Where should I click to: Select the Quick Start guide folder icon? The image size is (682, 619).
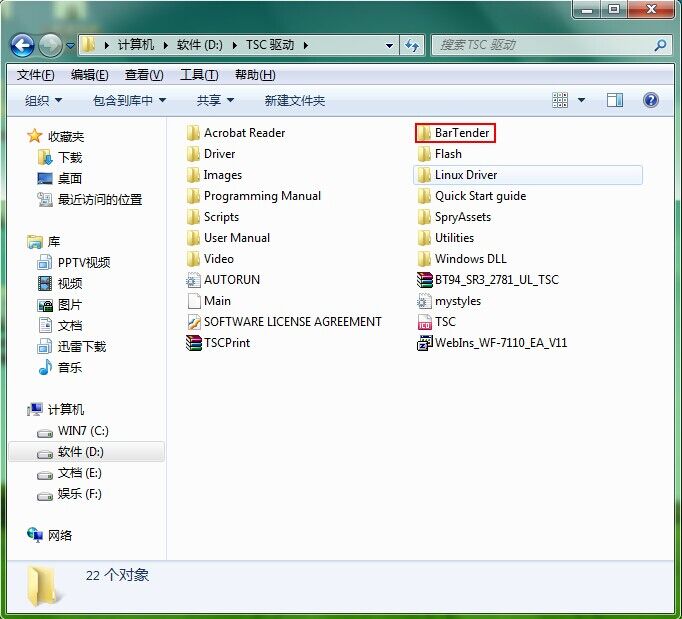424,196
